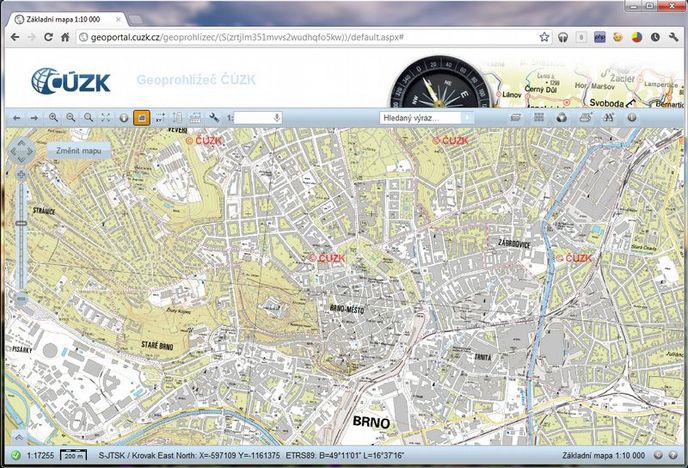
Task: Click browser back button
Action: (x=15, y=37)
